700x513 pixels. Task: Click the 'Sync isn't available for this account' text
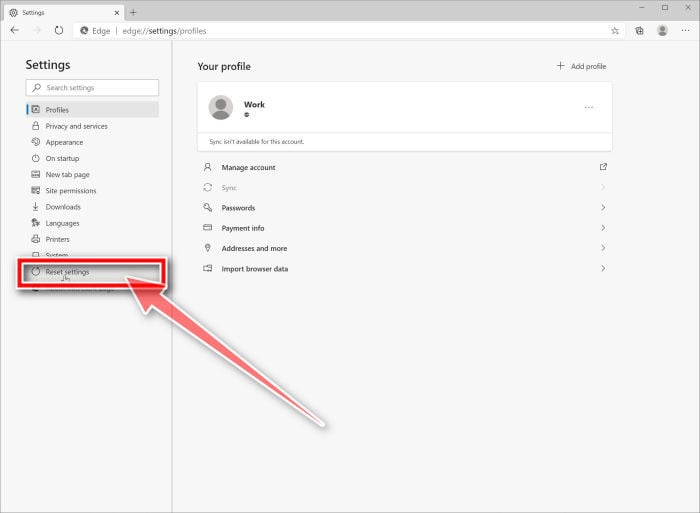[x=257, y=142]
